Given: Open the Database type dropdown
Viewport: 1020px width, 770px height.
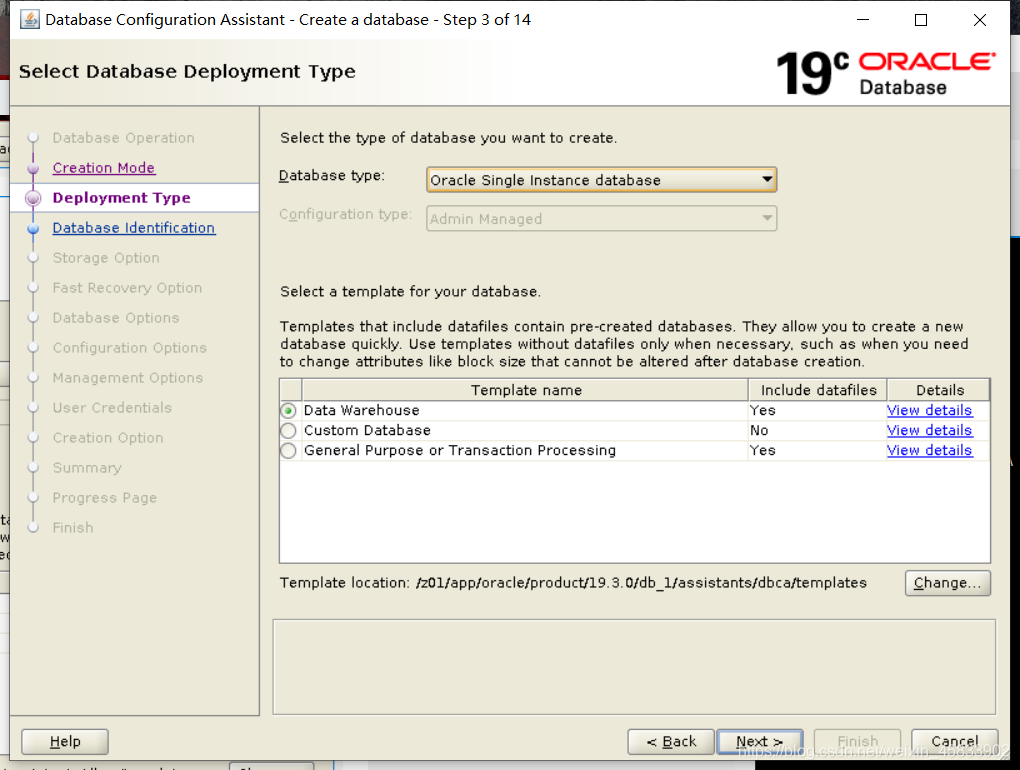Looking at the screenshot, I should pyautogui.click(x=601, y=179).
